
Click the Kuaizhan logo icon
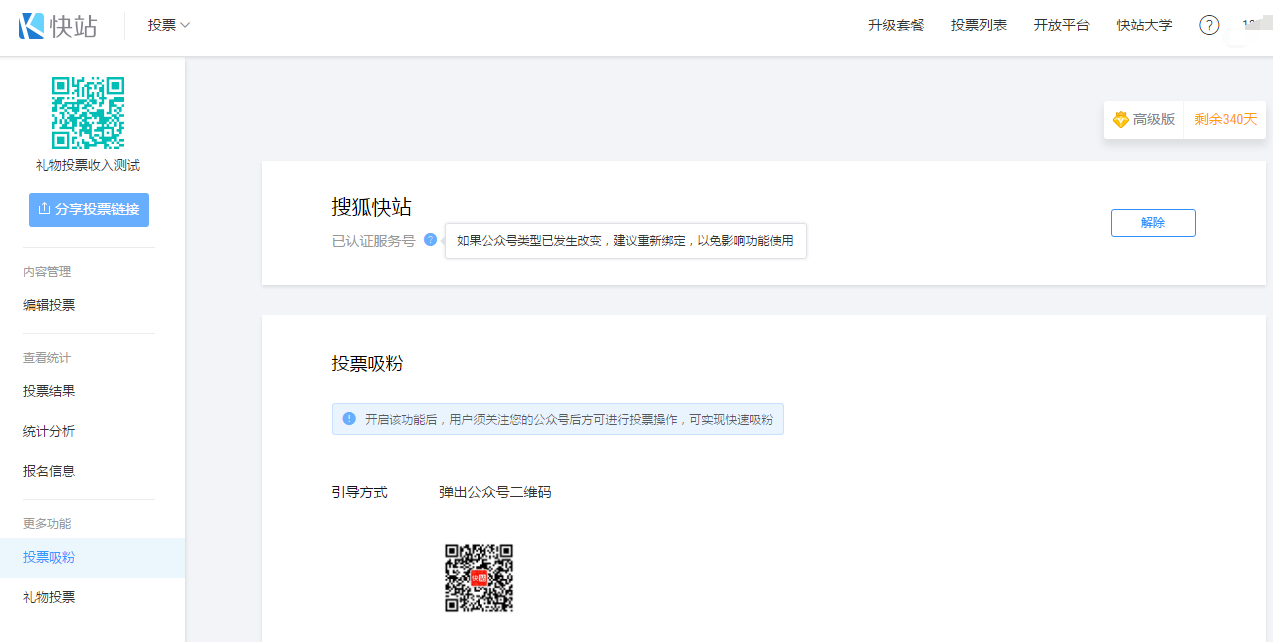(32, 26)
